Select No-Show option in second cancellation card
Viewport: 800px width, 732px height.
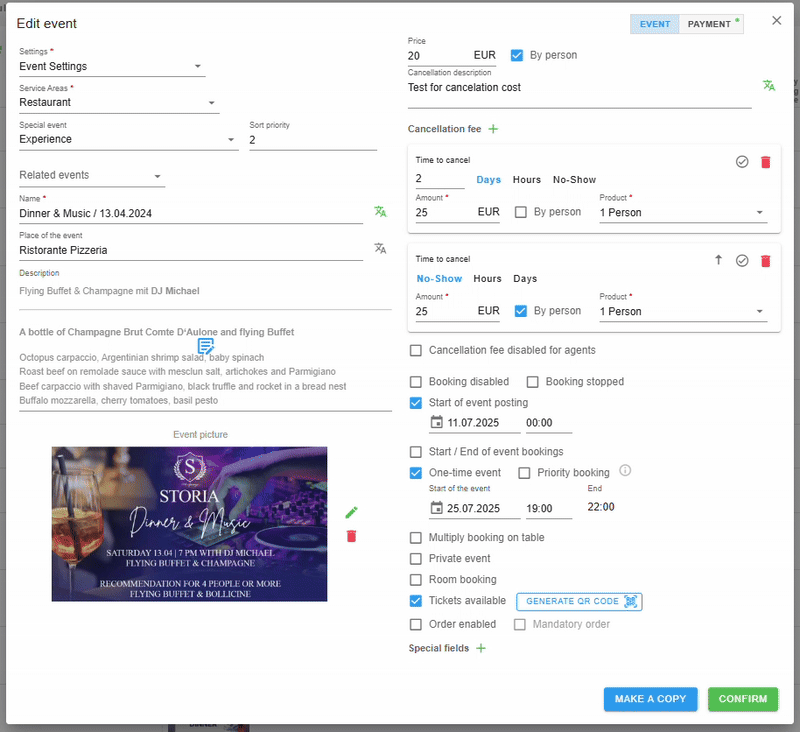tap(439, 279)
